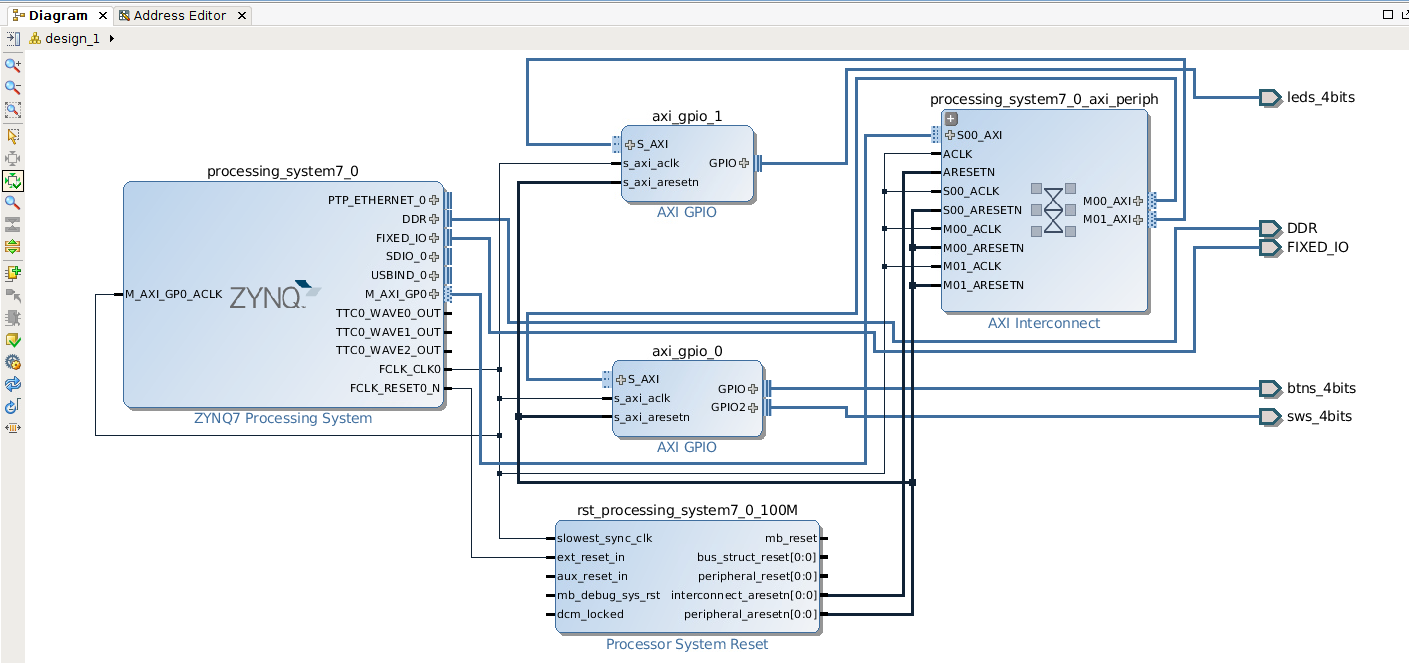
Task: Click the Make Connection toolbar icon
Action: pyautogui.click(x=13, y=295)
